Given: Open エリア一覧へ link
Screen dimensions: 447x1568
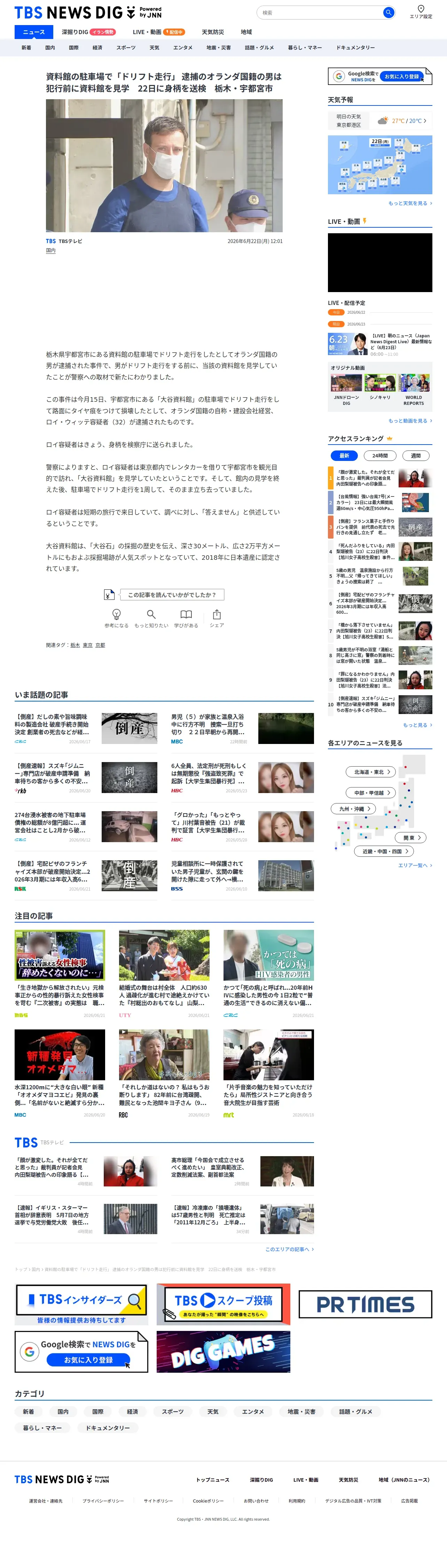Looking at the screenshot, I should 415,865.
